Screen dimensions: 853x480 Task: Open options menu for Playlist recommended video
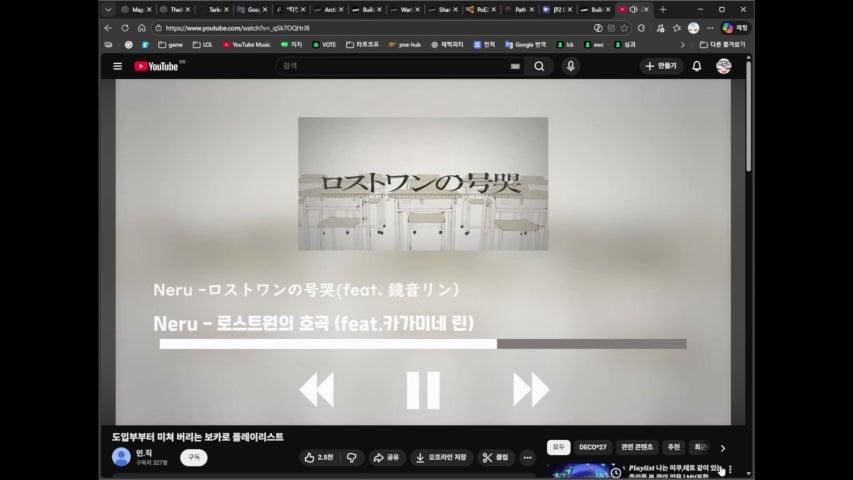pyautogui.click(x=730, y=470)
